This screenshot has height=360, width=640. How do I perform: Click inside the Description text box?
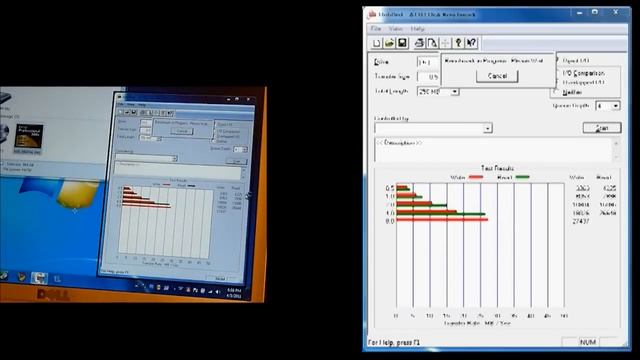click(493, 150)
